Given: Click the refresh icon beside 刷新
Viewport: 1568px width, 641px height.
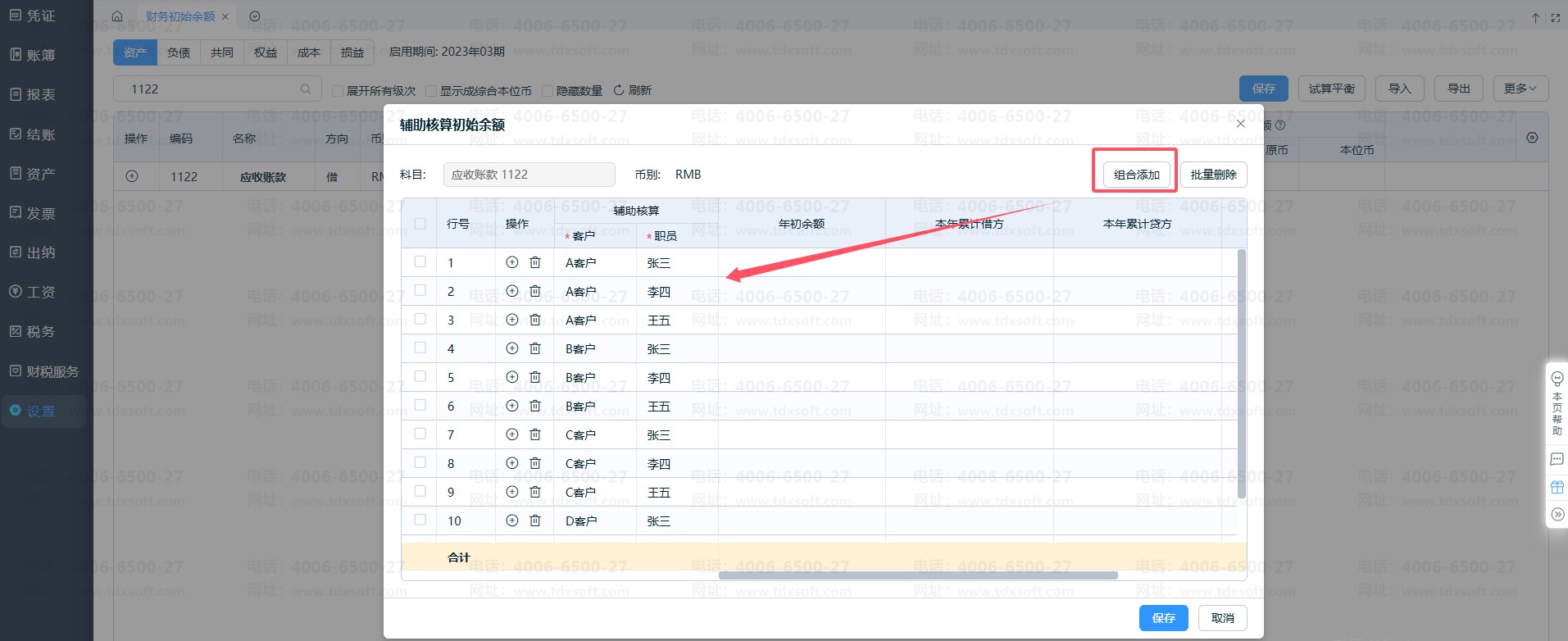Looking at the screenshot, I should tap(619, 90).
